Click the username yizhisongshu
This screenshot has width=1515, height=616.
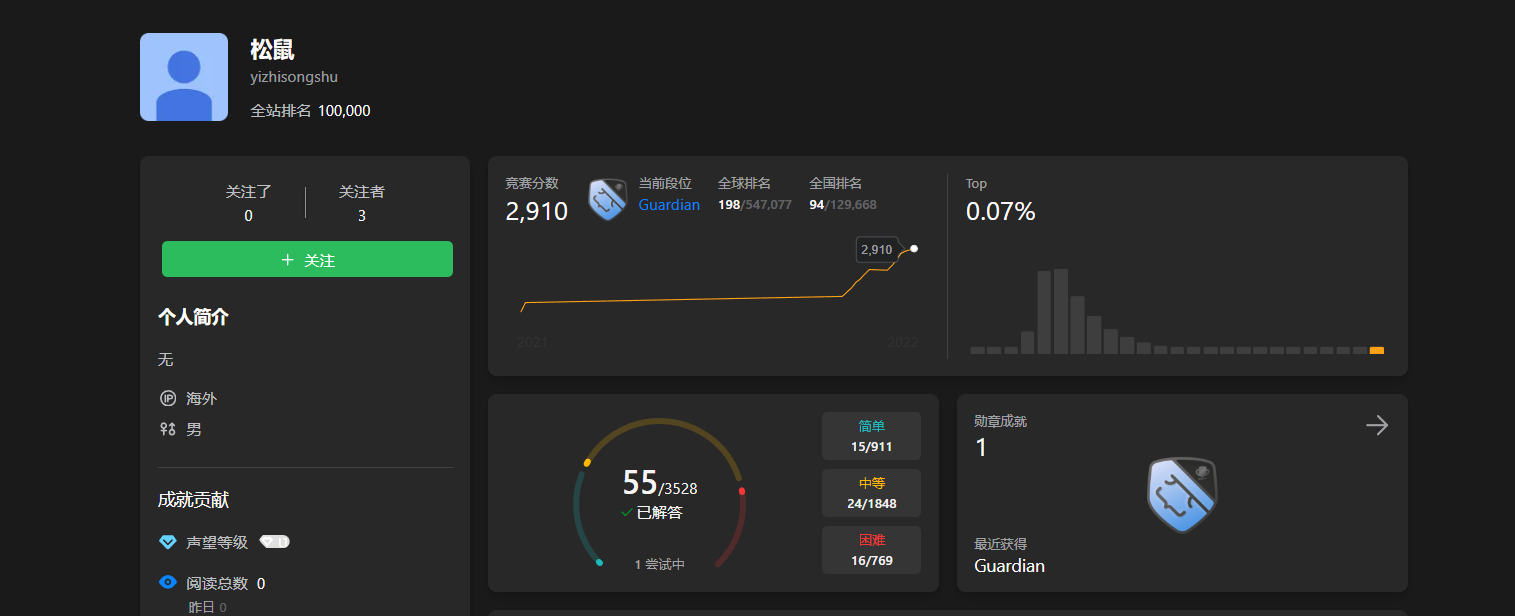294,77
